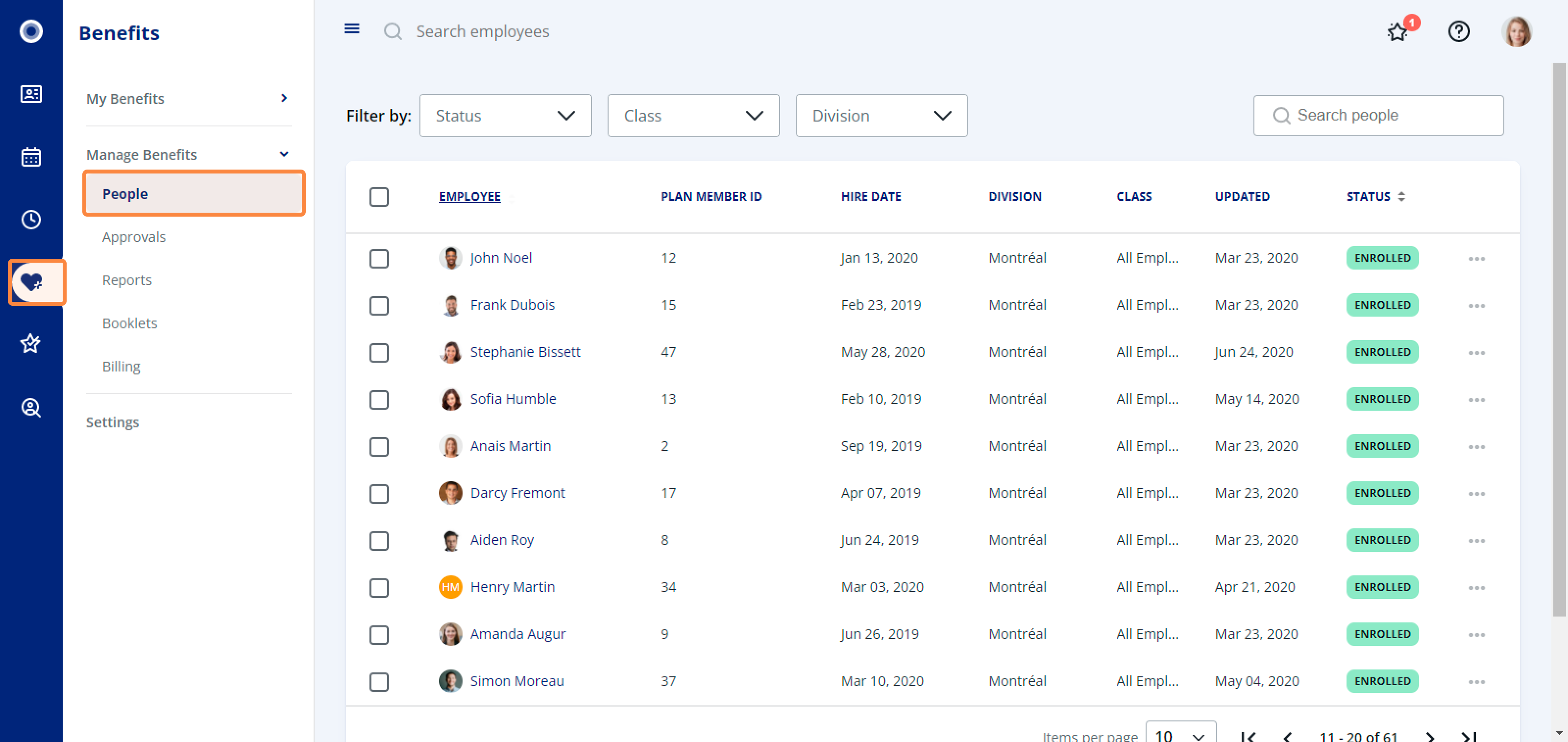1568x742 pixels.
Task: Check the box for Anais Martin
Action: (x=379, y=446)
